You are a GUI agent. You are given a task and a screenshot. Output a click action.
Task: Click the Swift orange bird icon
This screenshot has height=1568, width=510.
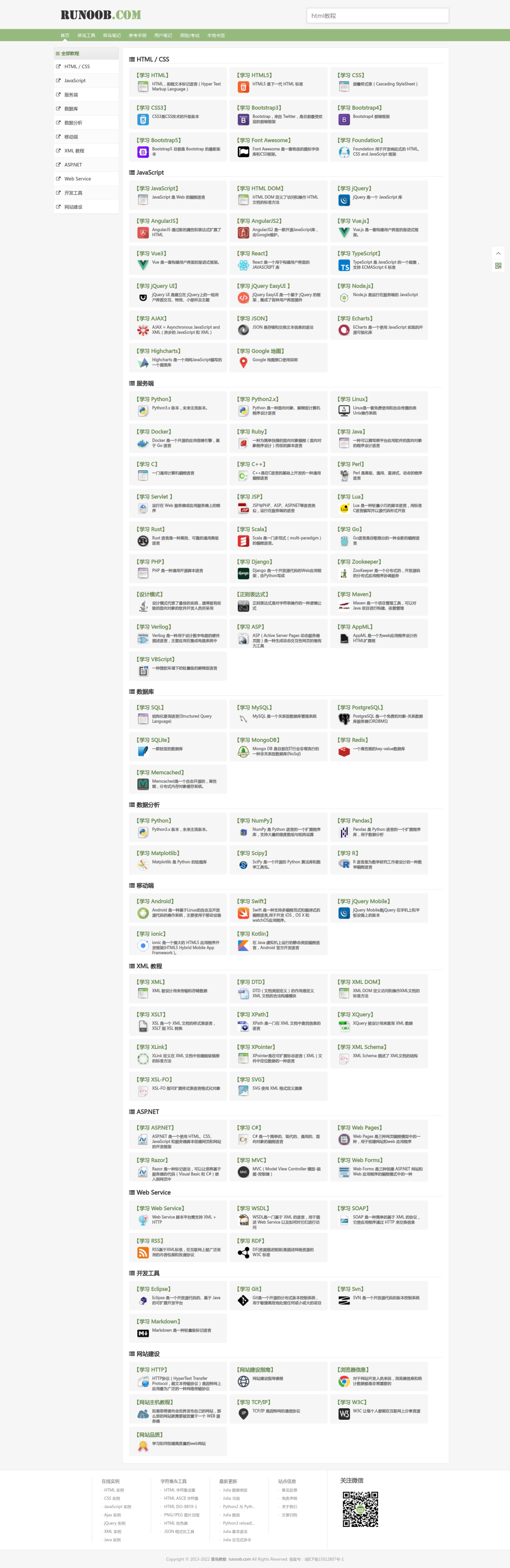point(243,913)
